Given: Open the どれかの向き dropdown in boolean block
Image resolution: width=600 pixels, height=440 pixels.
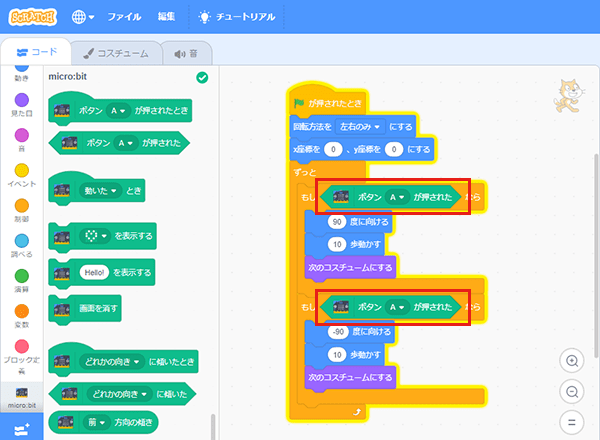Looking at the screenshot, I should (119, 394).
